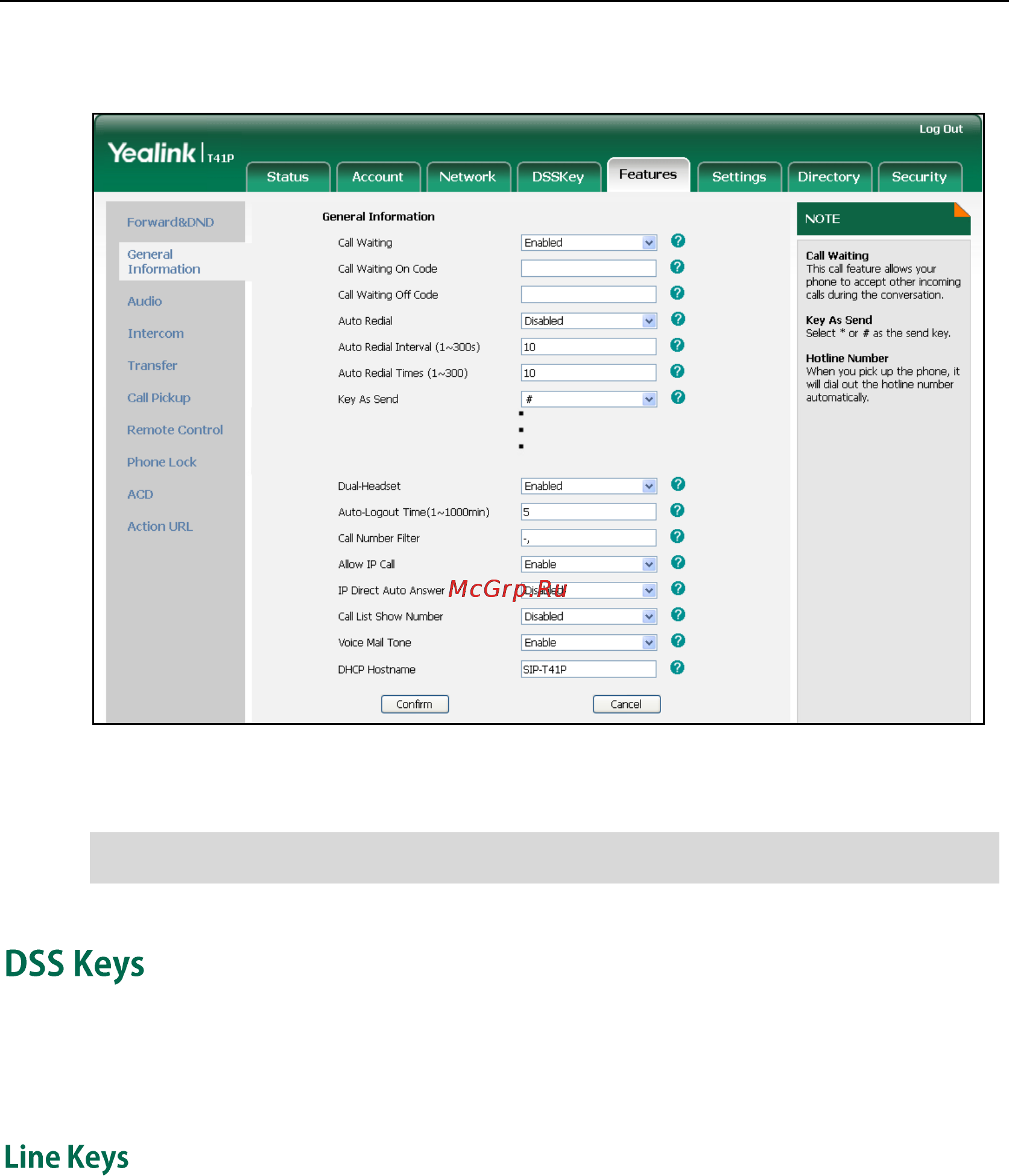The width and height of the screenshot is (1009, 1176).
Task: Click help icon for Auto-Logout Time
Action: (x=677, y=510)
